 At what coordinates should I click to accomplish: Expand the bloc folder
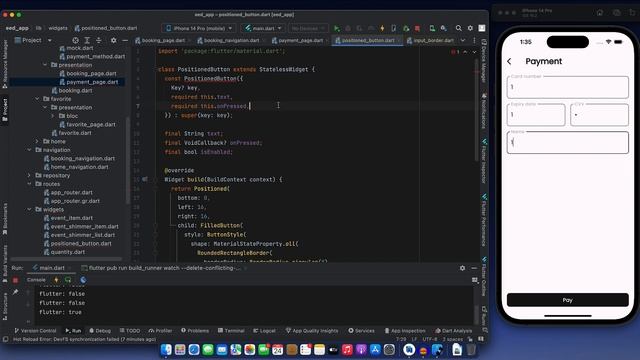coord(53,116)
